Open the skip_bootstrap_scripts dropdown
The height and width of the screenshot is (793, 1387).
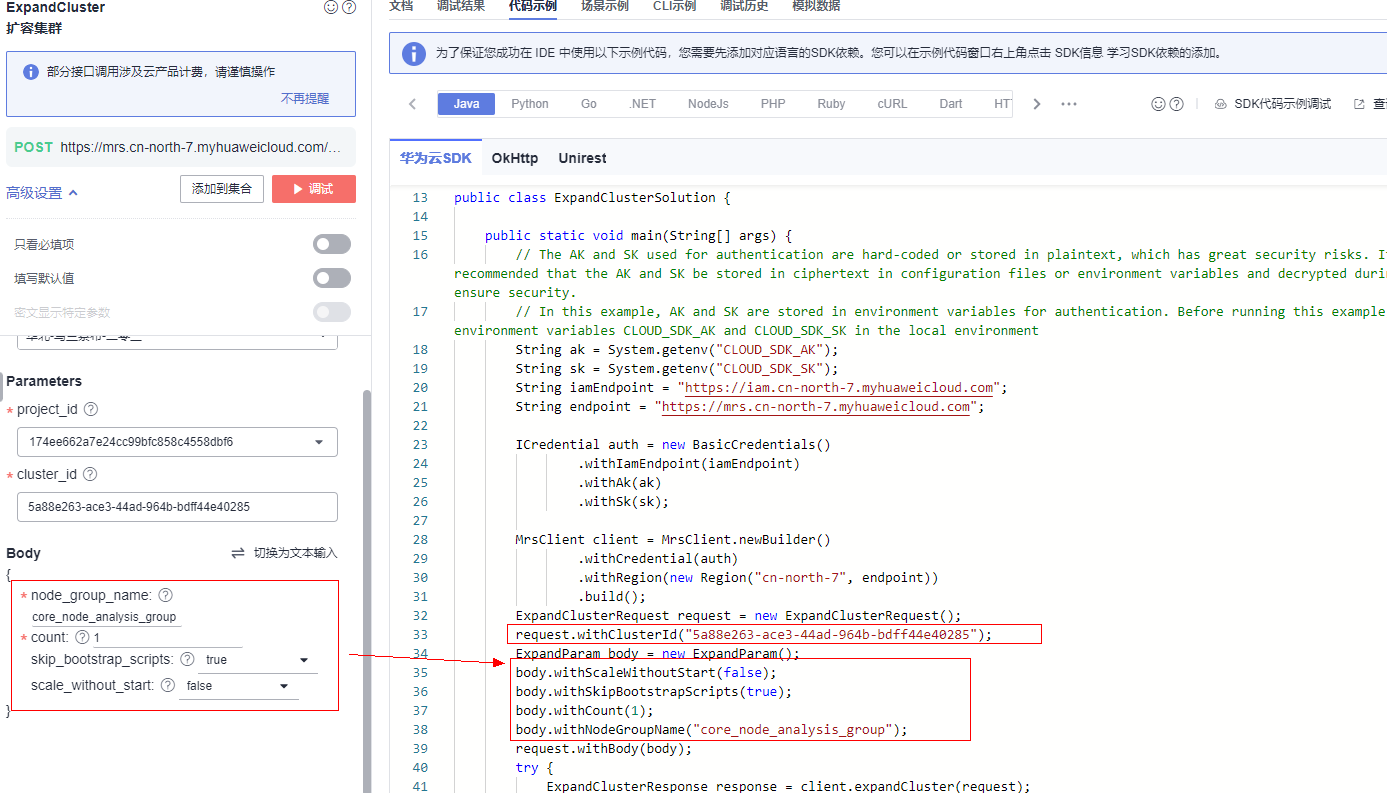(x=258, y=660)
